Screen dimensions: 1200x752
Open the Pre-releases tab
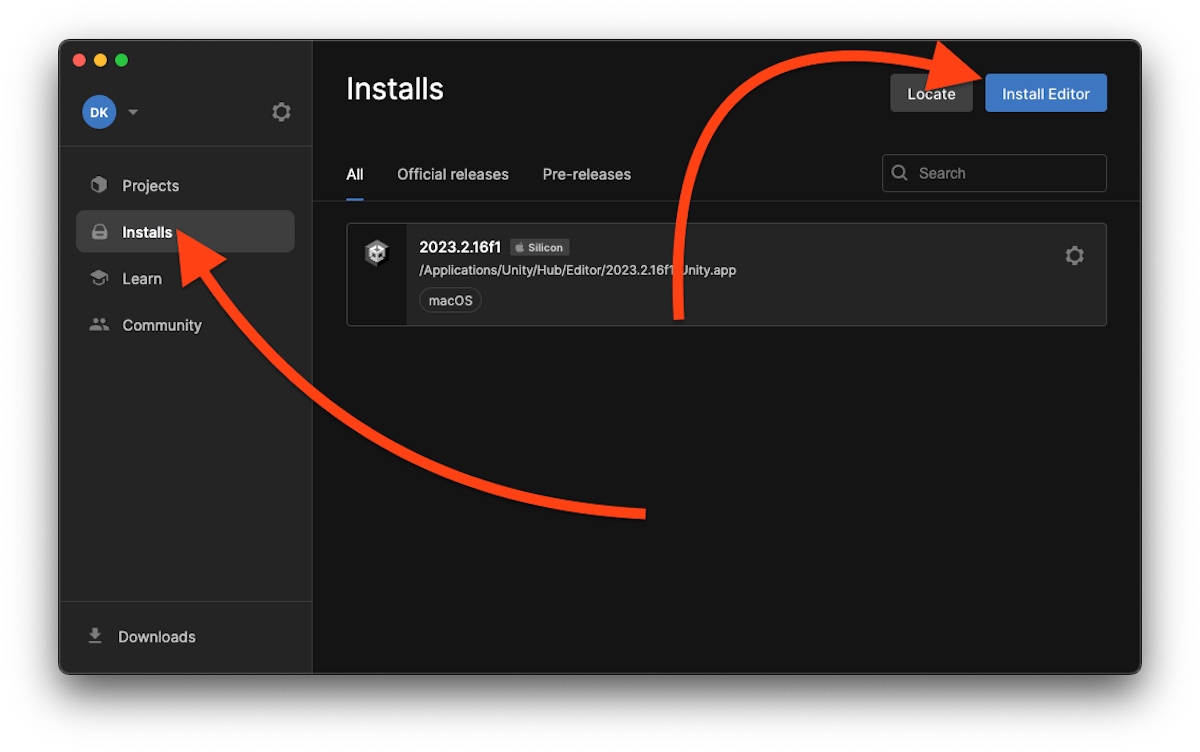pyautogui.click(x=586, y=174)
